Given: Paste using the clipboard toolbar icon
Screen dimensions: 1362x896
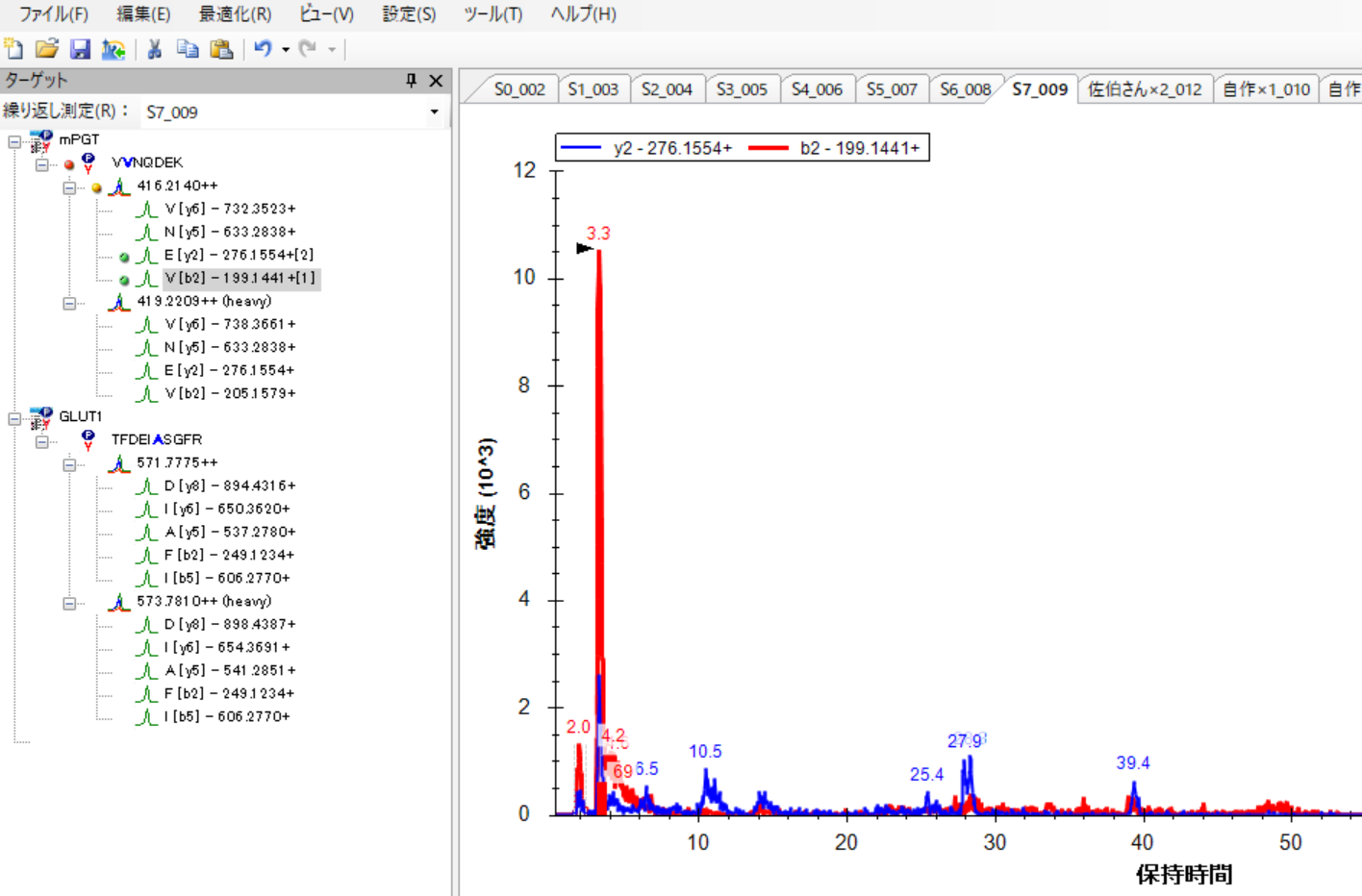Looking at the screenshot, I should click(x=221, y=49).
